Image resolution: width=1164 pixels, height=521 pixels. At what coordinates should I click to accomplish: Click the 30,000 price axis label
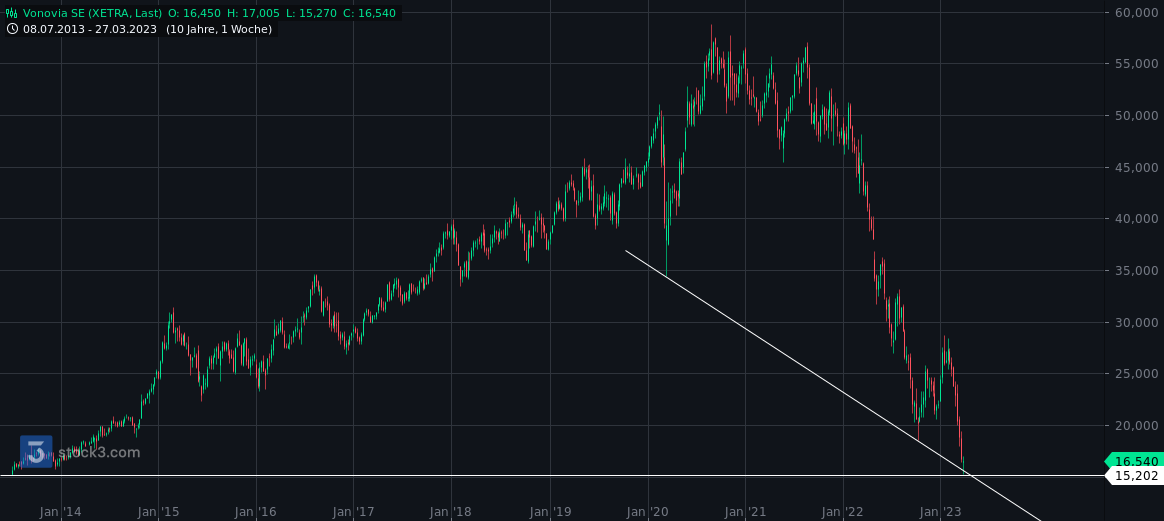[1137, 322]
